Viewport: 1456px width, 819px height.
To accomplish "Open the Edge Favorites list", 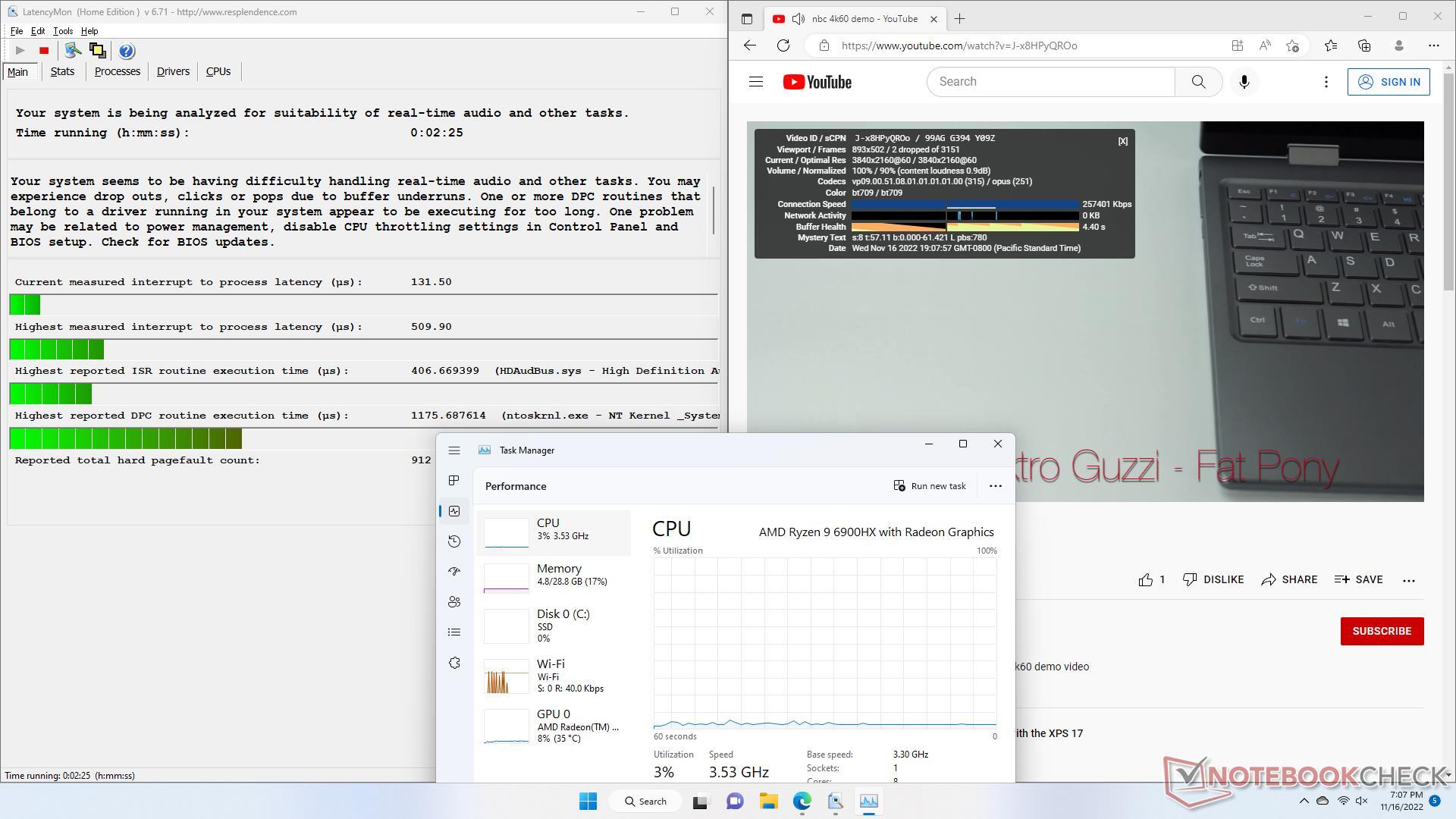I will [1331, 45].
